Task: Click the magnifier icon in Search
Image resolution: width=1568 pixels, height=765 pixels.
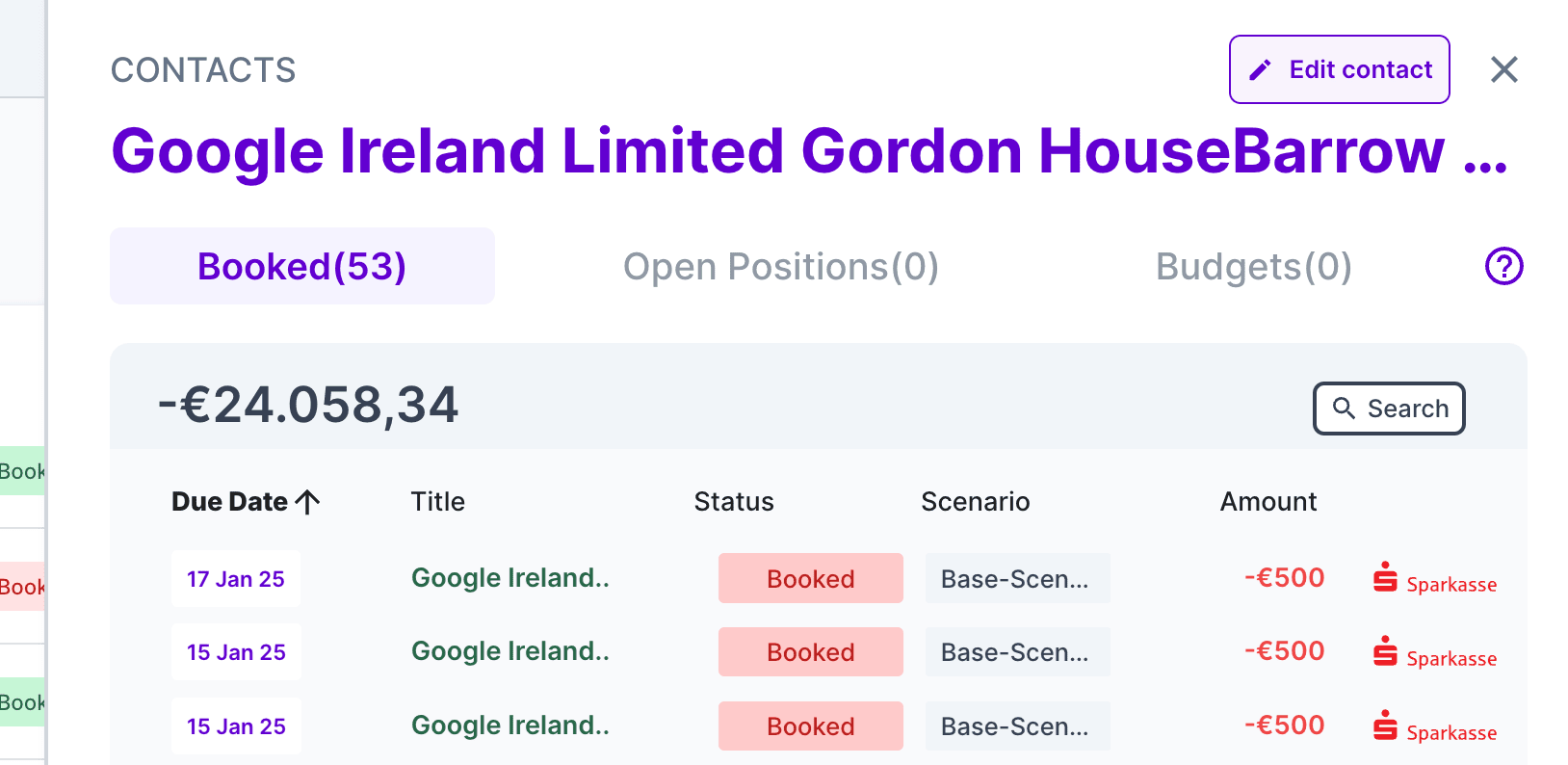Action: pyautogui.click(x=1344, y=409)
